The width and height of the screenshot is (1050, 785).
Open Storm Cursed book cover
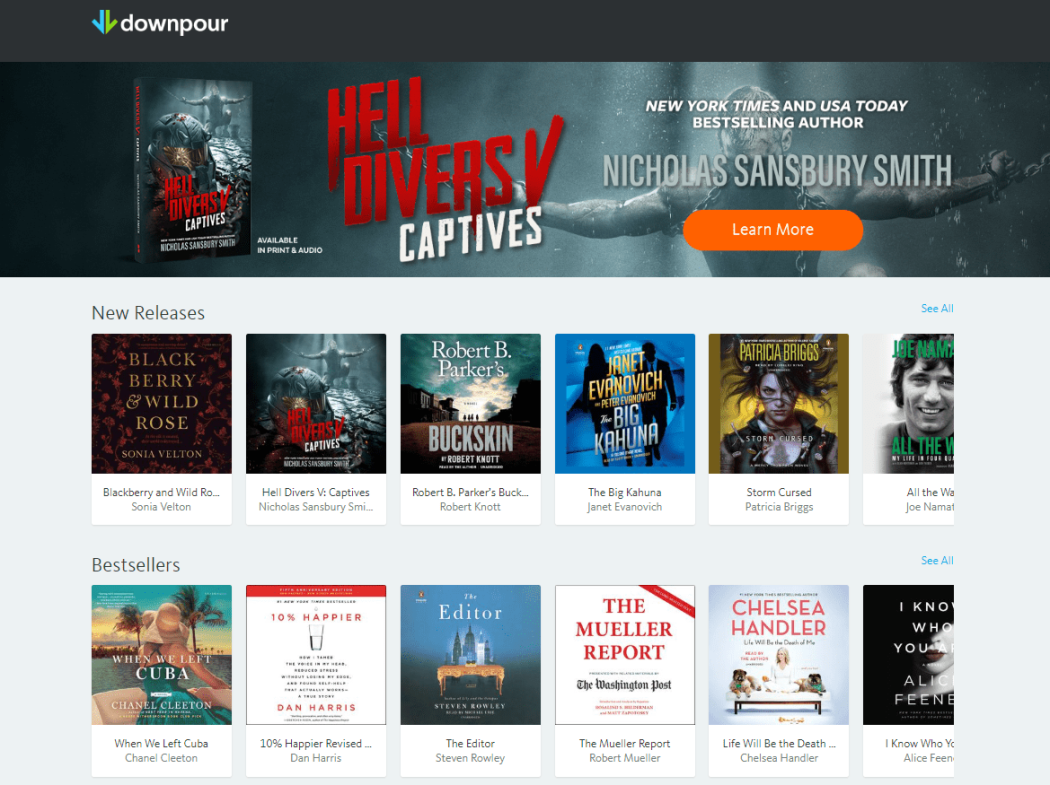point(779,404)
